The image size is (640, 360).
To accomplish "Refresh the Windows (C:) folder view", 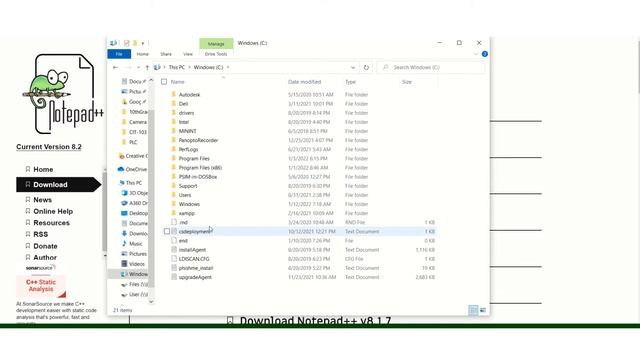I will [x=366, y=67].
